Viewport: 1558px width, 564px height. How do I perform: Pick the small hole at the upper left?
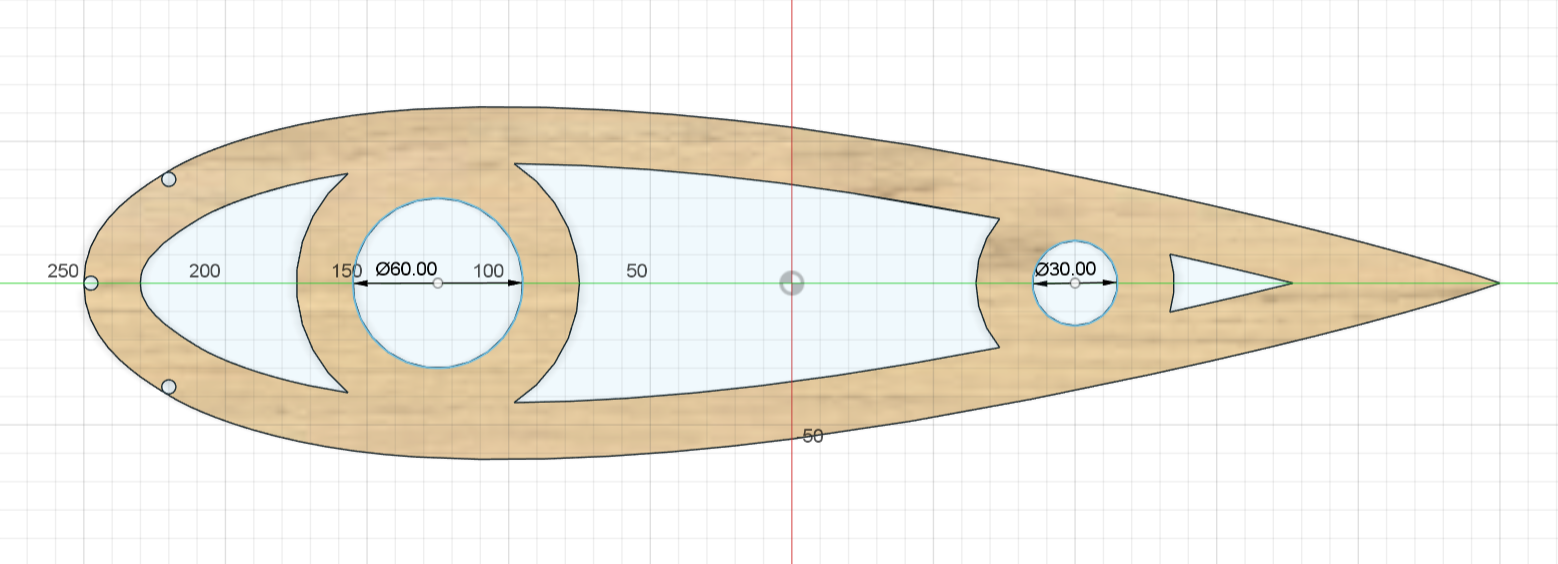(x=169, y=179)
